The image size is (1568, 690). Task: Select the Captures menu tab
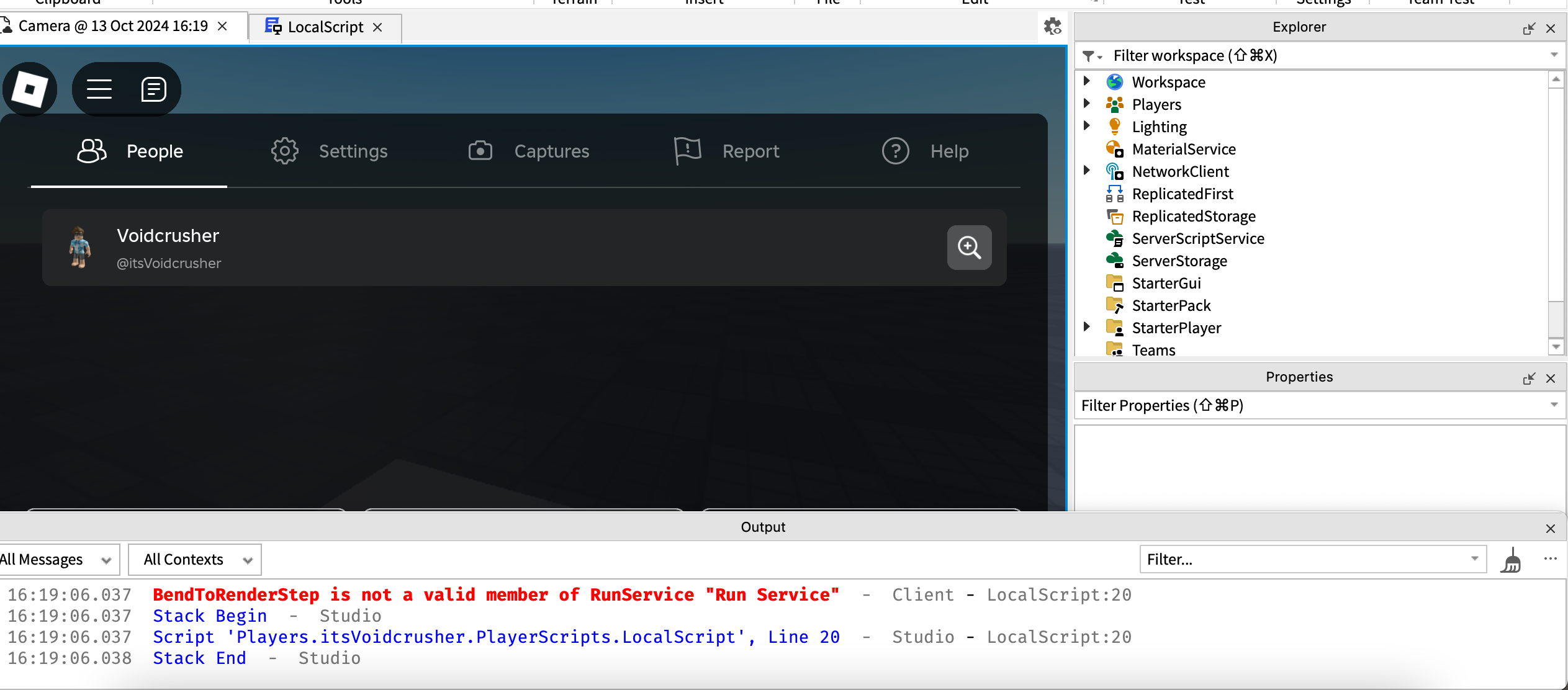528,151
